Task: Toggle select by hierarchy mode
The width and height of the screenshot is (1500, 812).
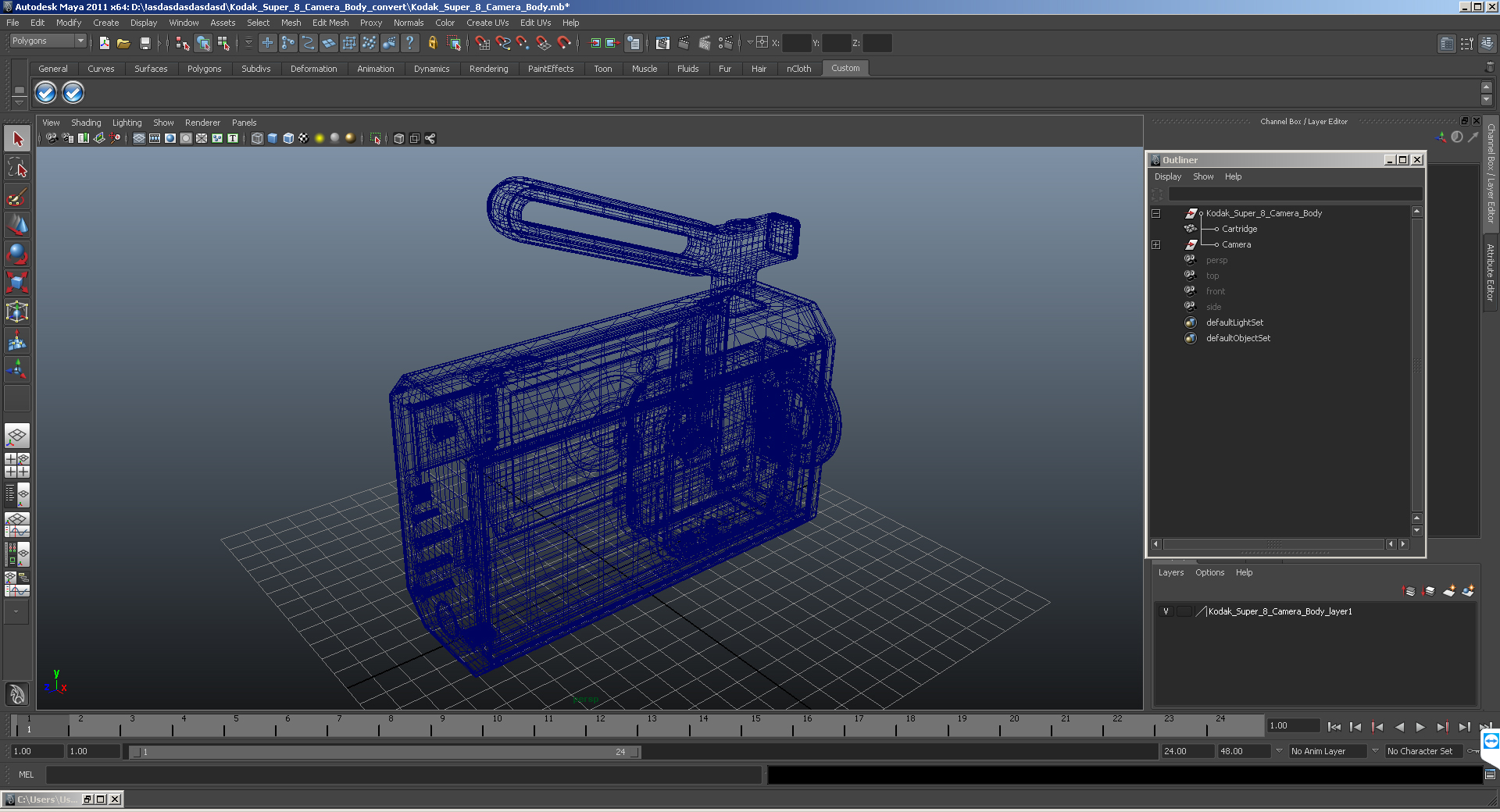Action: [183, 43]
